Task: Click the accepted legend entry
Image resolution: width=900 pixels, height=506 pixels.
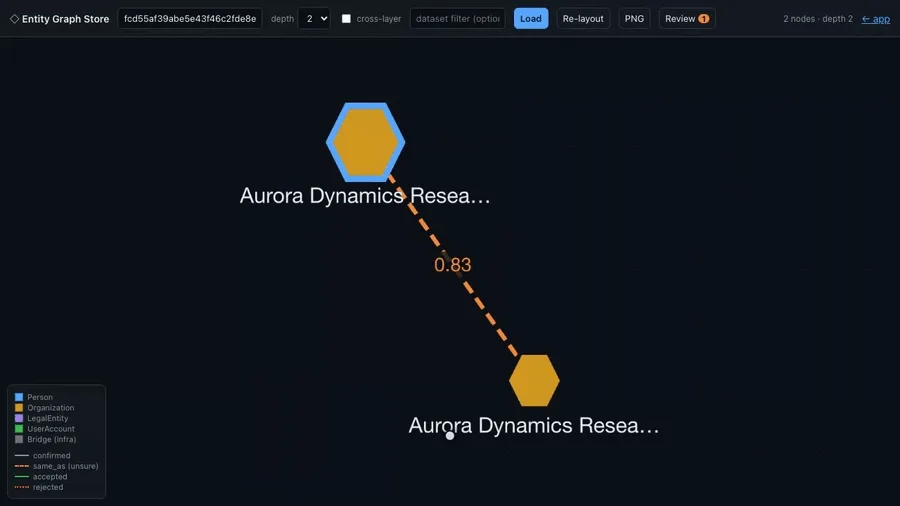Action: [41, 477]
